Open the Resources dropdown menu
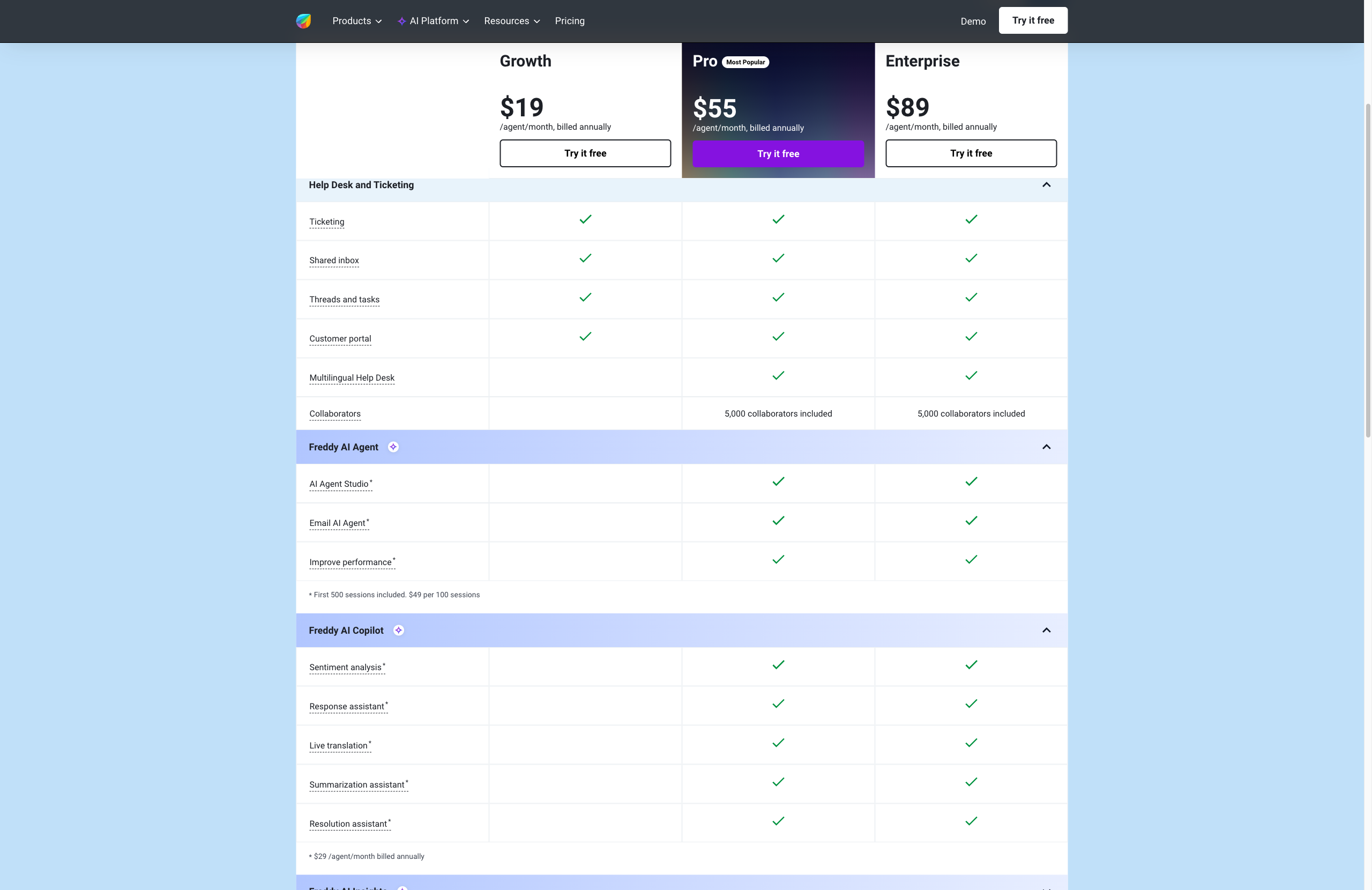 pos(512,21)
